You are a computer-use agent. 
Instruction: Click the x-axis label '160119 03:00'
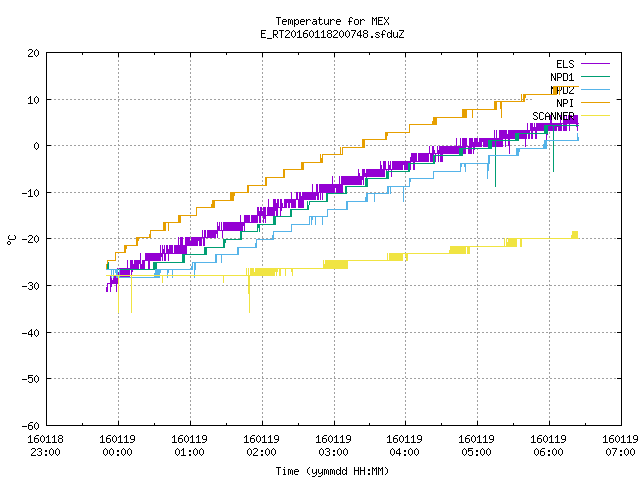333,446
